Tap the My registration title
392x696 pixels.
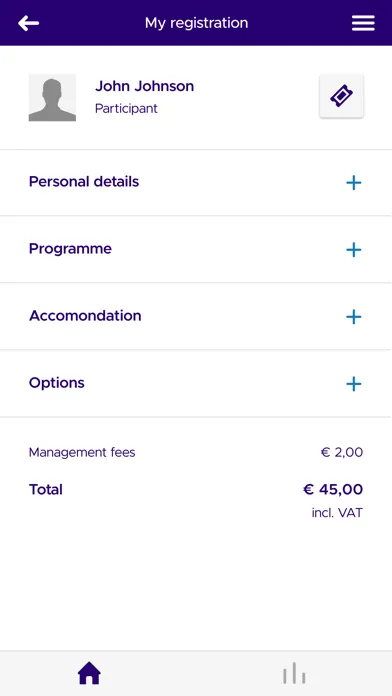point(196,23)
